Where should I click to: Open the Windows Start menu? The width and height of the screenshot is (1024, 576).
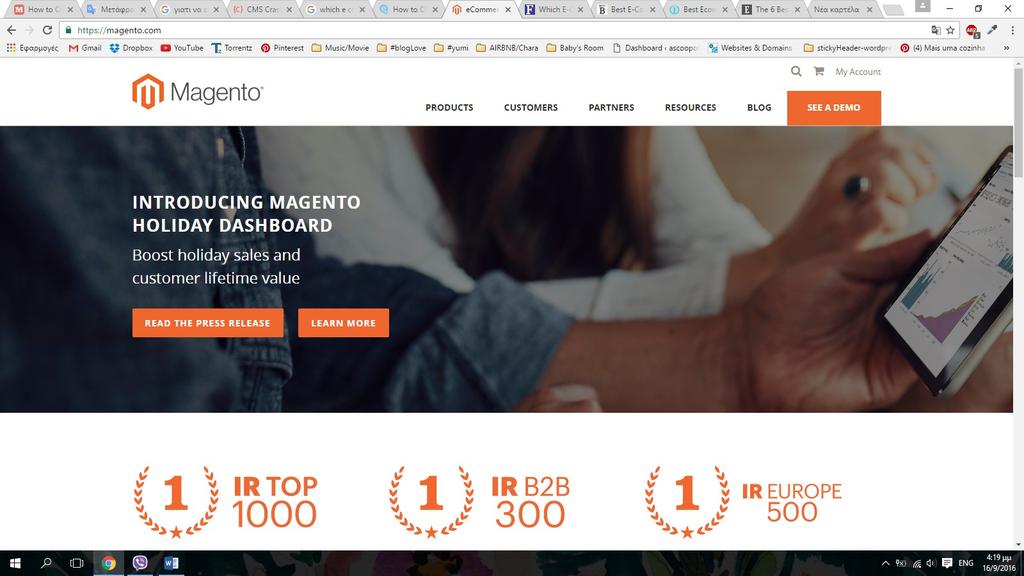pyautogui.click(x=15, y=563)
